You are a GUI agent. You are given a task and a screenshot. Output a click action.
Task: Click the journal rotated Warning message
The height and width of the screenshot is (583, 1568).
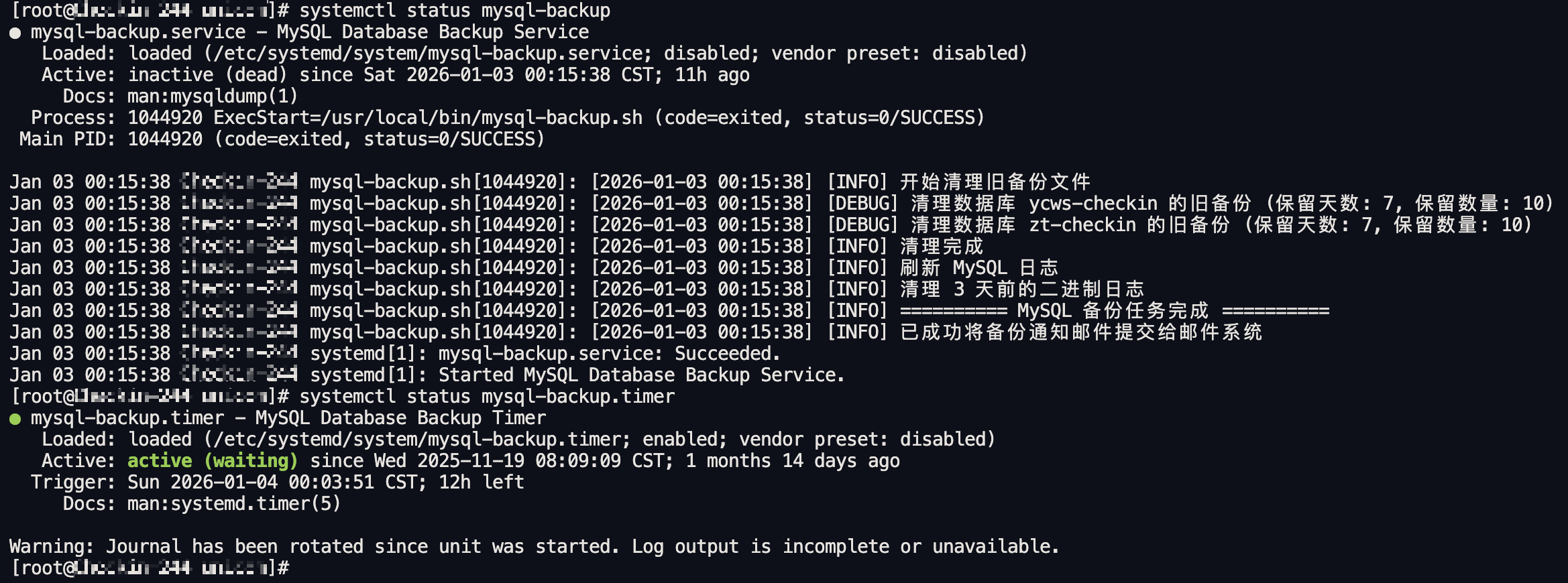(534, 547)
